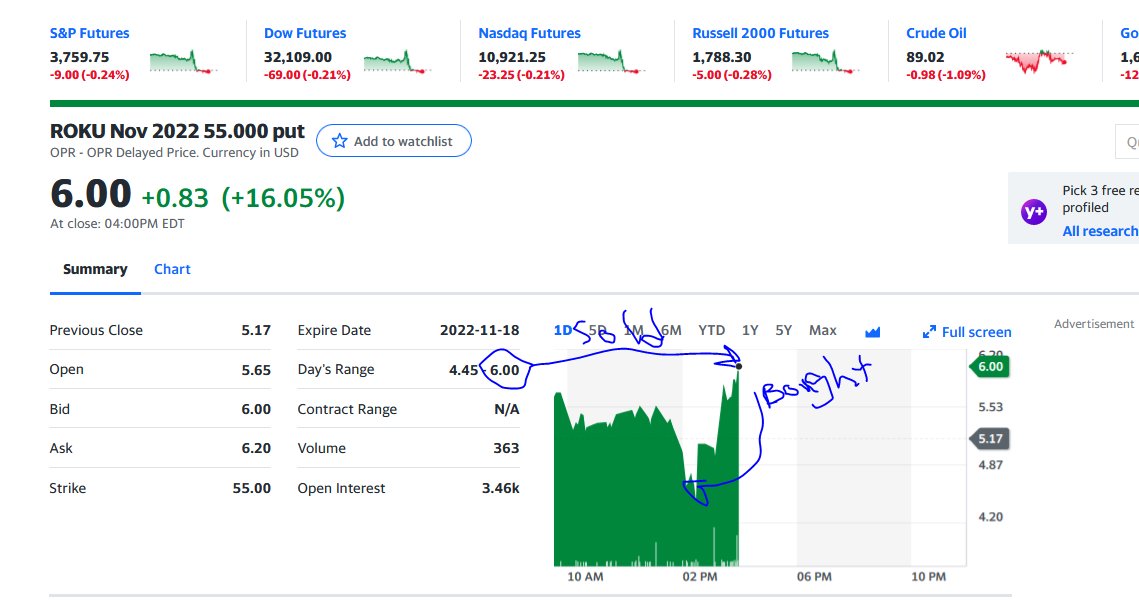Click the 06 PM chart axis label
Image resolution: width=1139 pixels, height=608 pixels.
coord(814,577)
